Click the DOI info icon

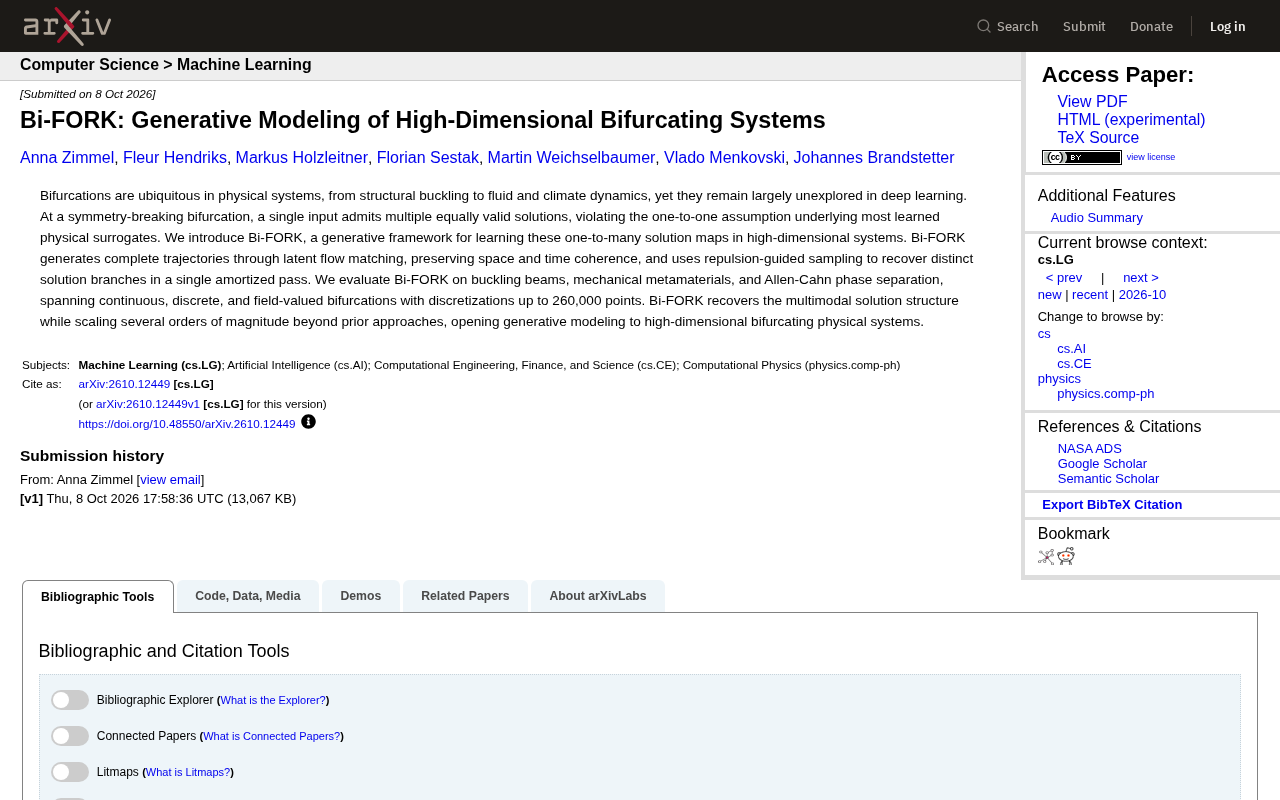coord(308,422)
